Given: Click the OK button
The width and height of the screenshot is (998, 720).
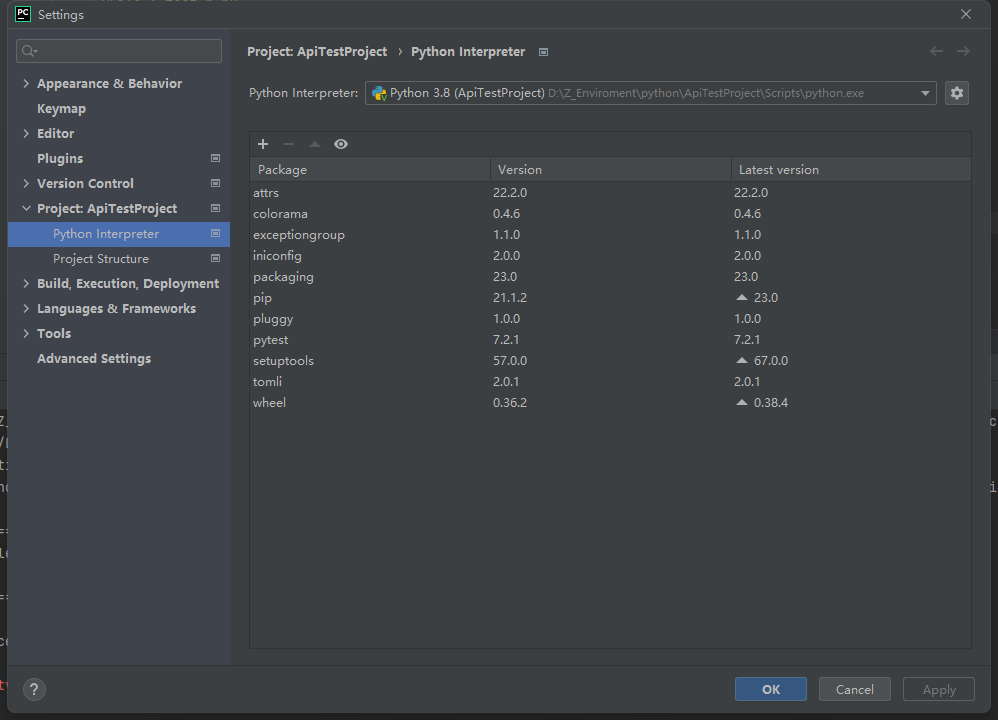Looking at the screenshot, I should [771, 689].
